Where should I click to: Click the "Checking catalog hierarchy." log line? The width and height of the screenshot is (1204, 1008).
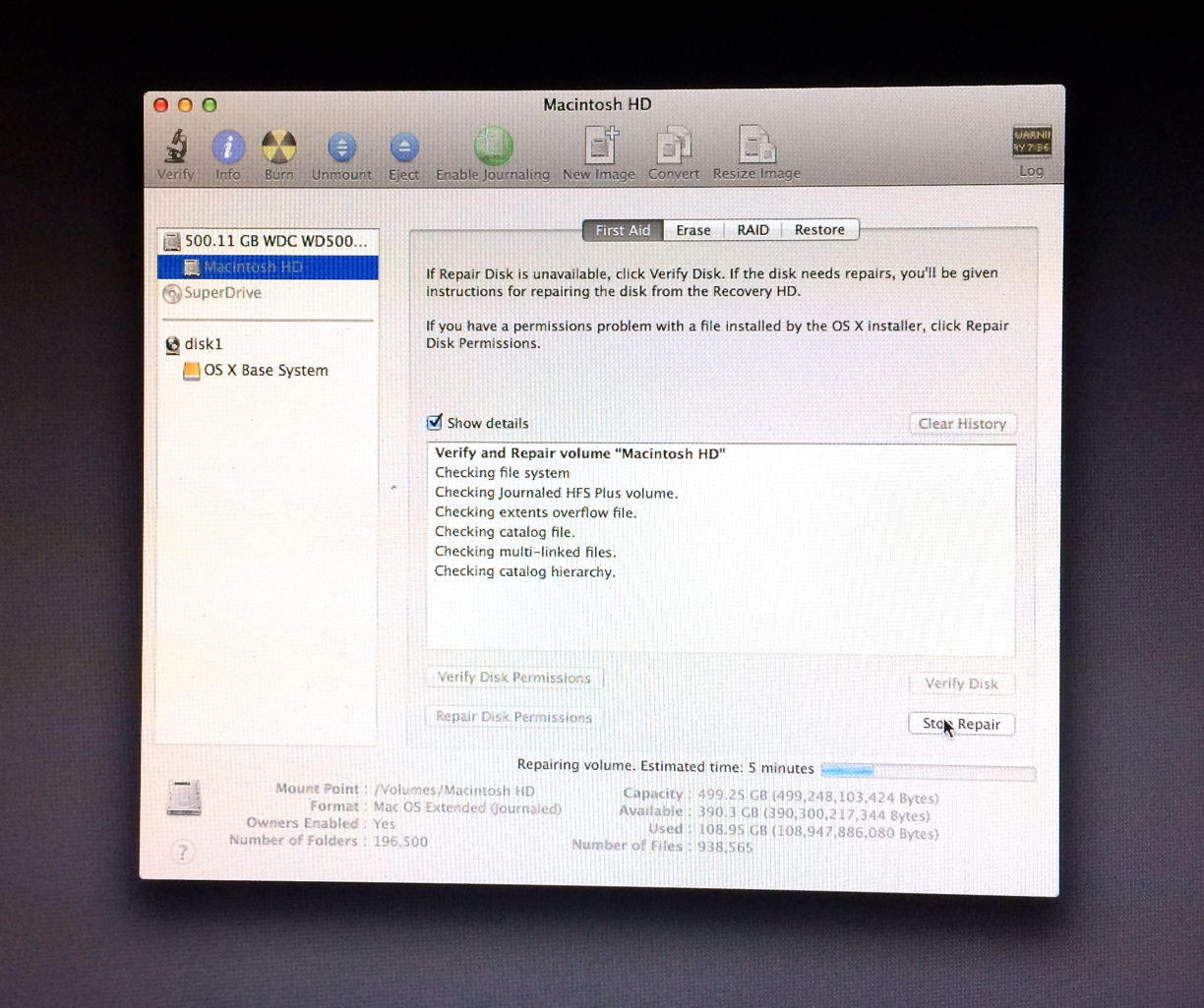tap(525, 571)
